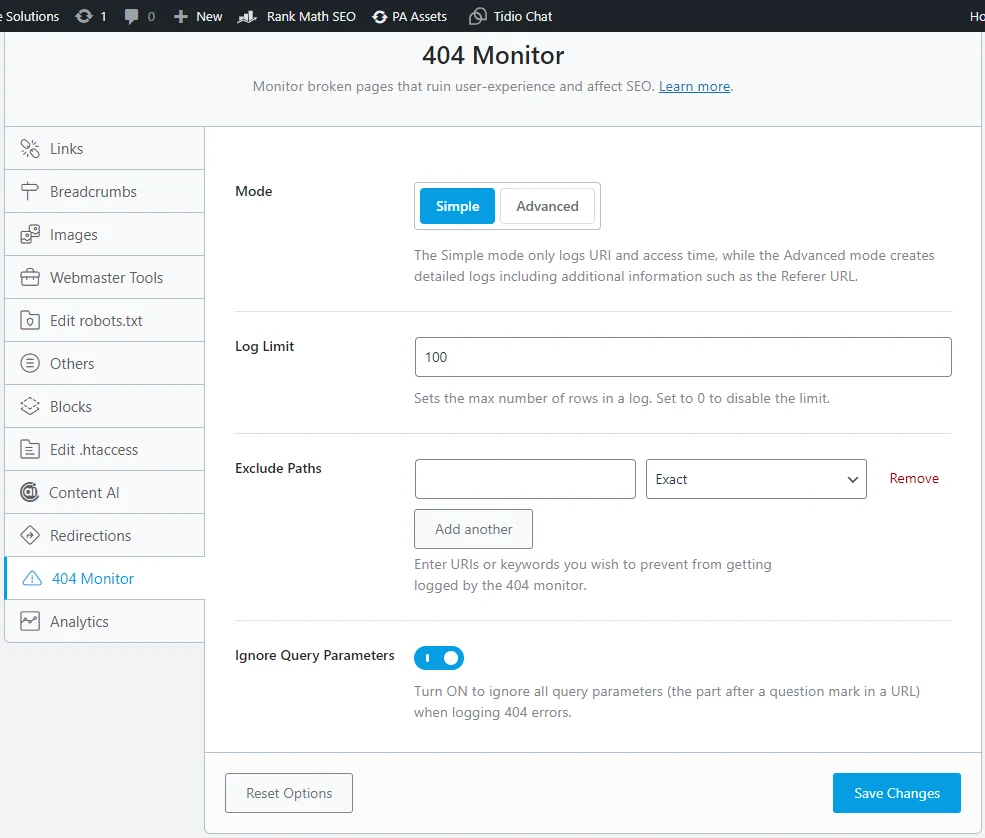
Task: Click the comments bubble icon in admin bar
Action: click(x=131, y=16)
